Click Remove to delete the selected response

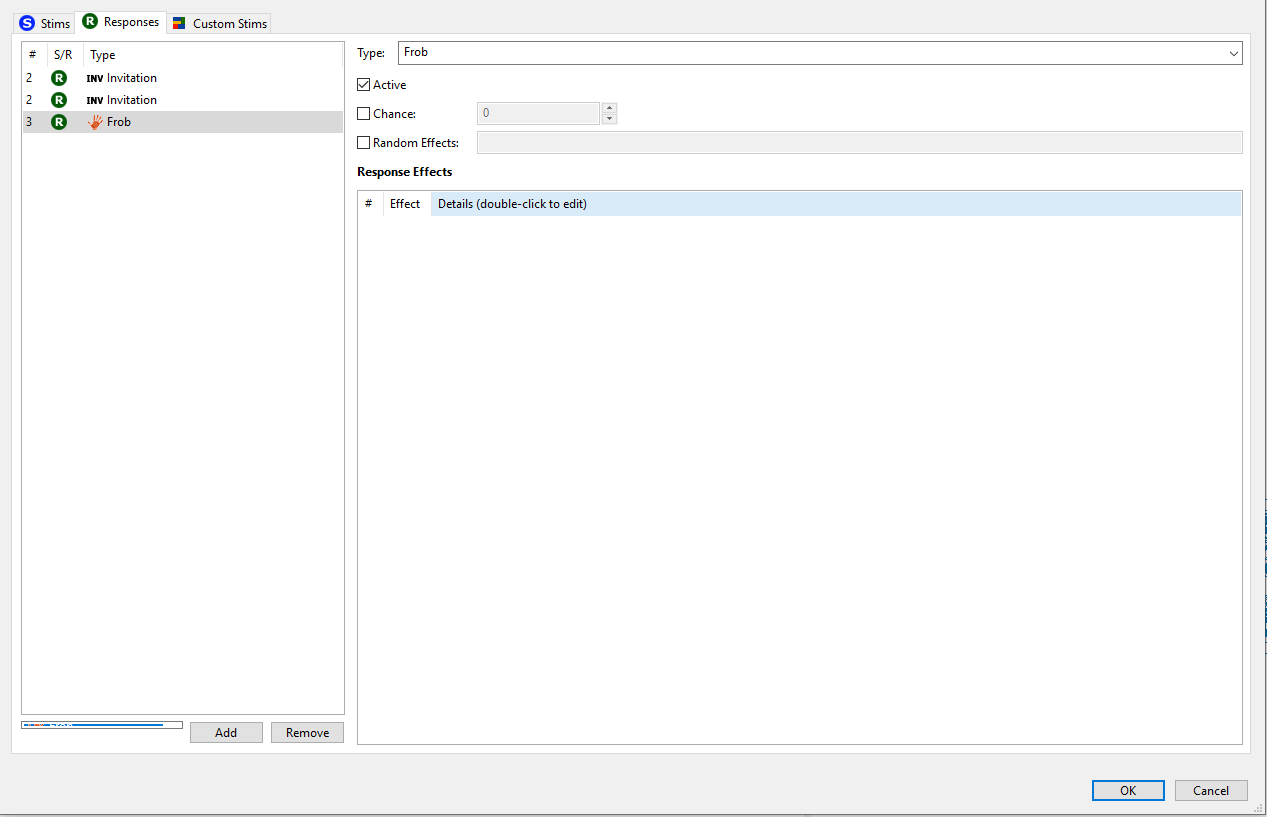(x=307, y=733)
